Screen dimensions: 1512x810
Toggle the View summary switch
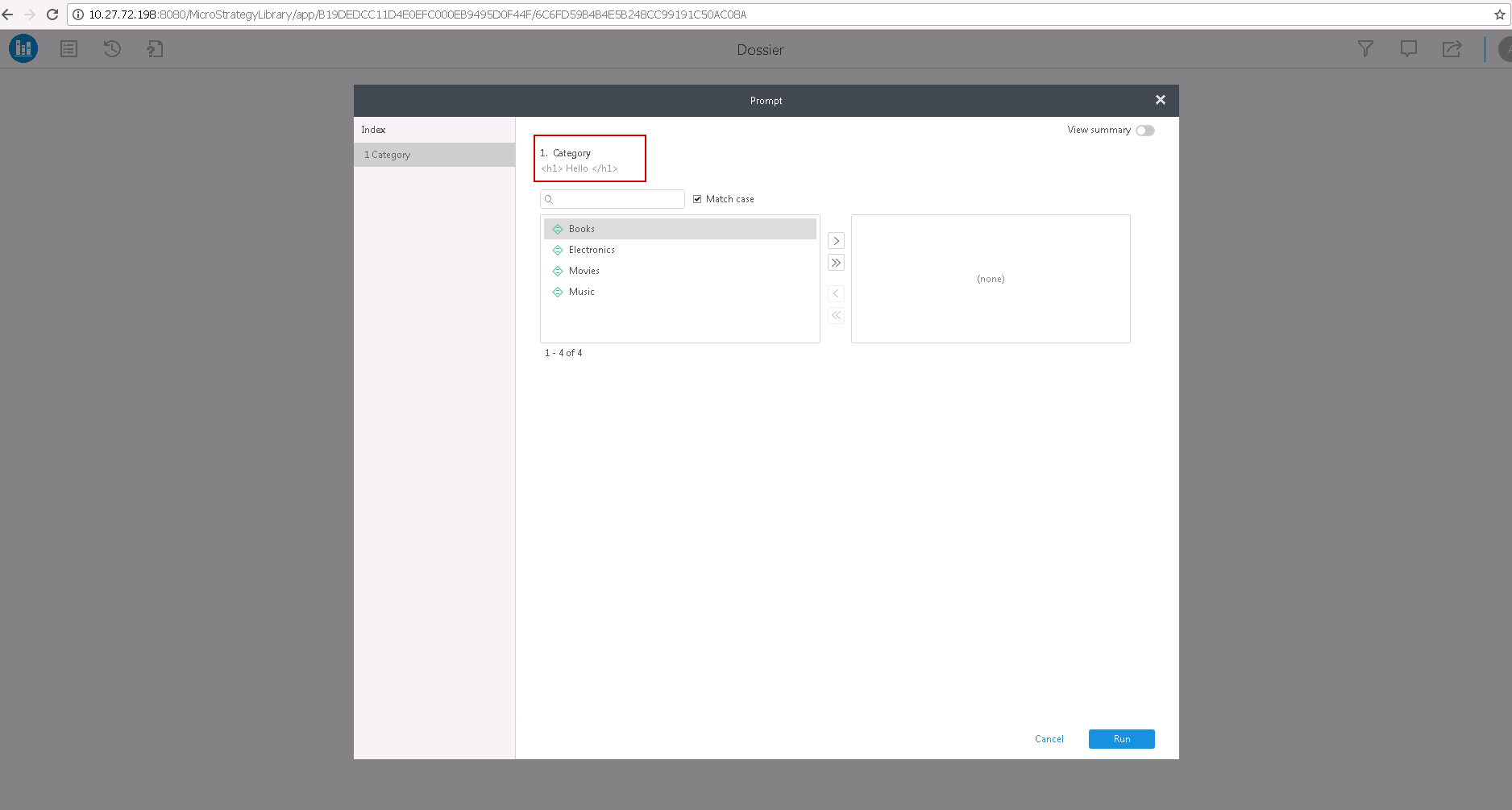[1145, 131]
